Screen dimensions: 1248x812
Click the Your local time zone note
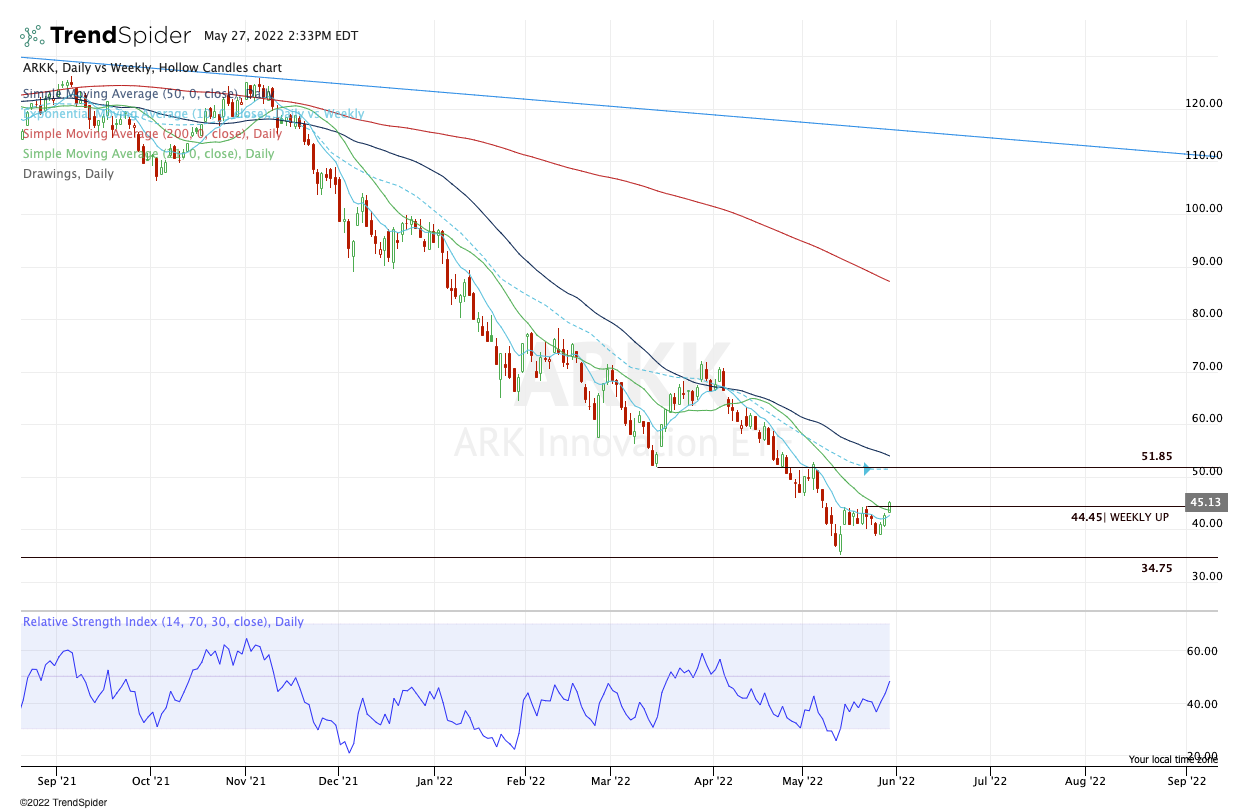pyautogui.click(x=1172, y=759)
